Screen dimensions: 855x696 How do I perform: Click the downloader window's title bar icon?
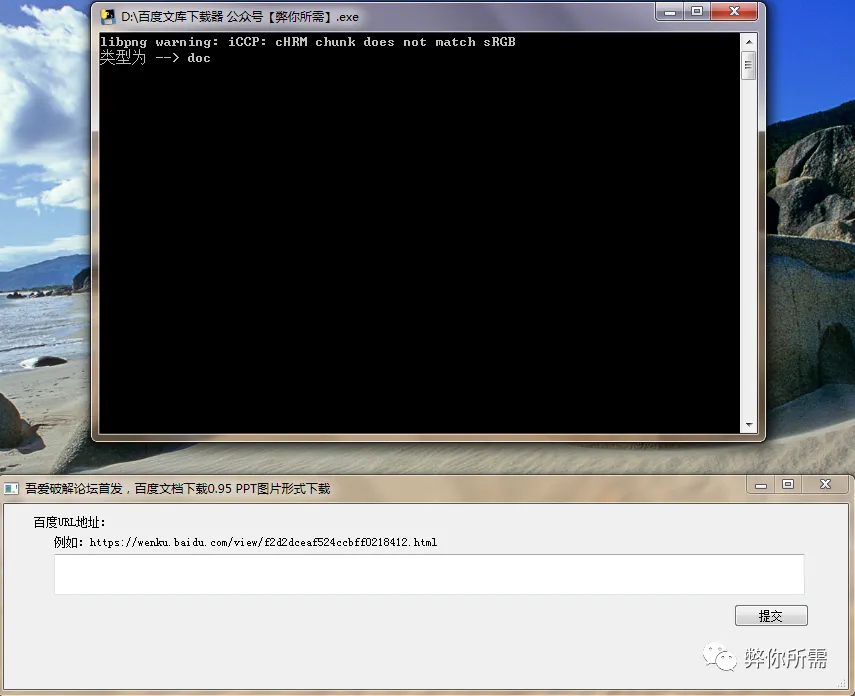pyautogui.click(x=11, y=488)
